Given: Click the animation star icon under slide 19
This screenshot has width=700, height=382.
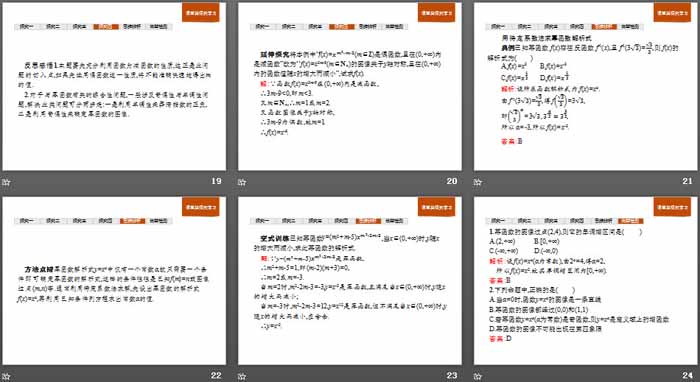Looking at the screenshot, I should (x=6, y=182).
